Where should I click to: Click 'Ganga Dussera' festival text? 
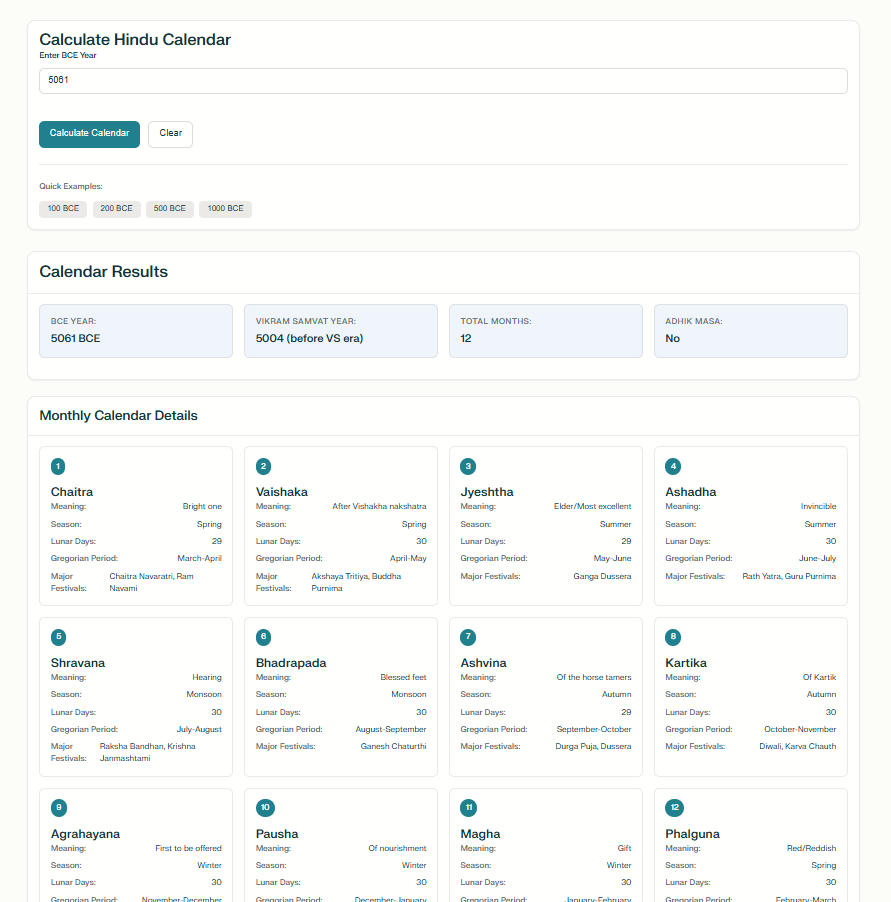(602, 576)
